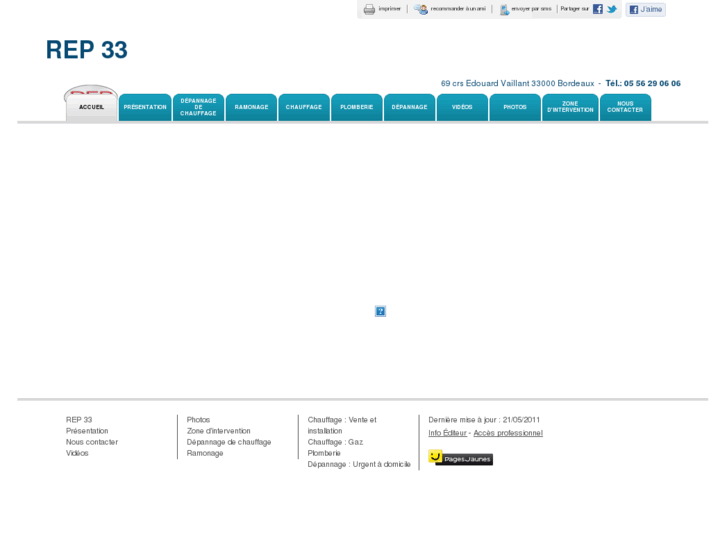
Task: Click the footer Vidéos link
Action: coord(77,453)
